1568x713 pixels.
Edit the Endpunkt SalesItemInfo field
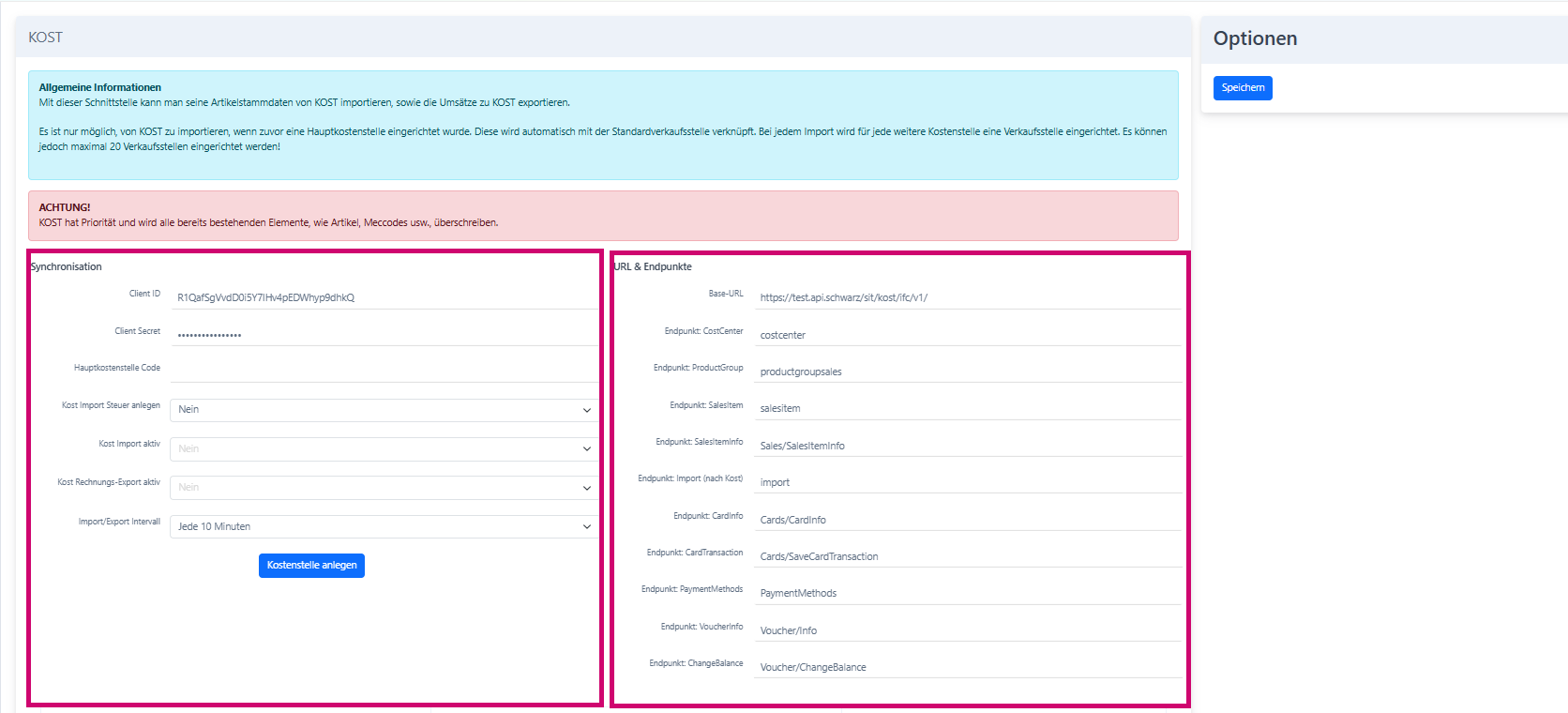[x=968, y=445]
